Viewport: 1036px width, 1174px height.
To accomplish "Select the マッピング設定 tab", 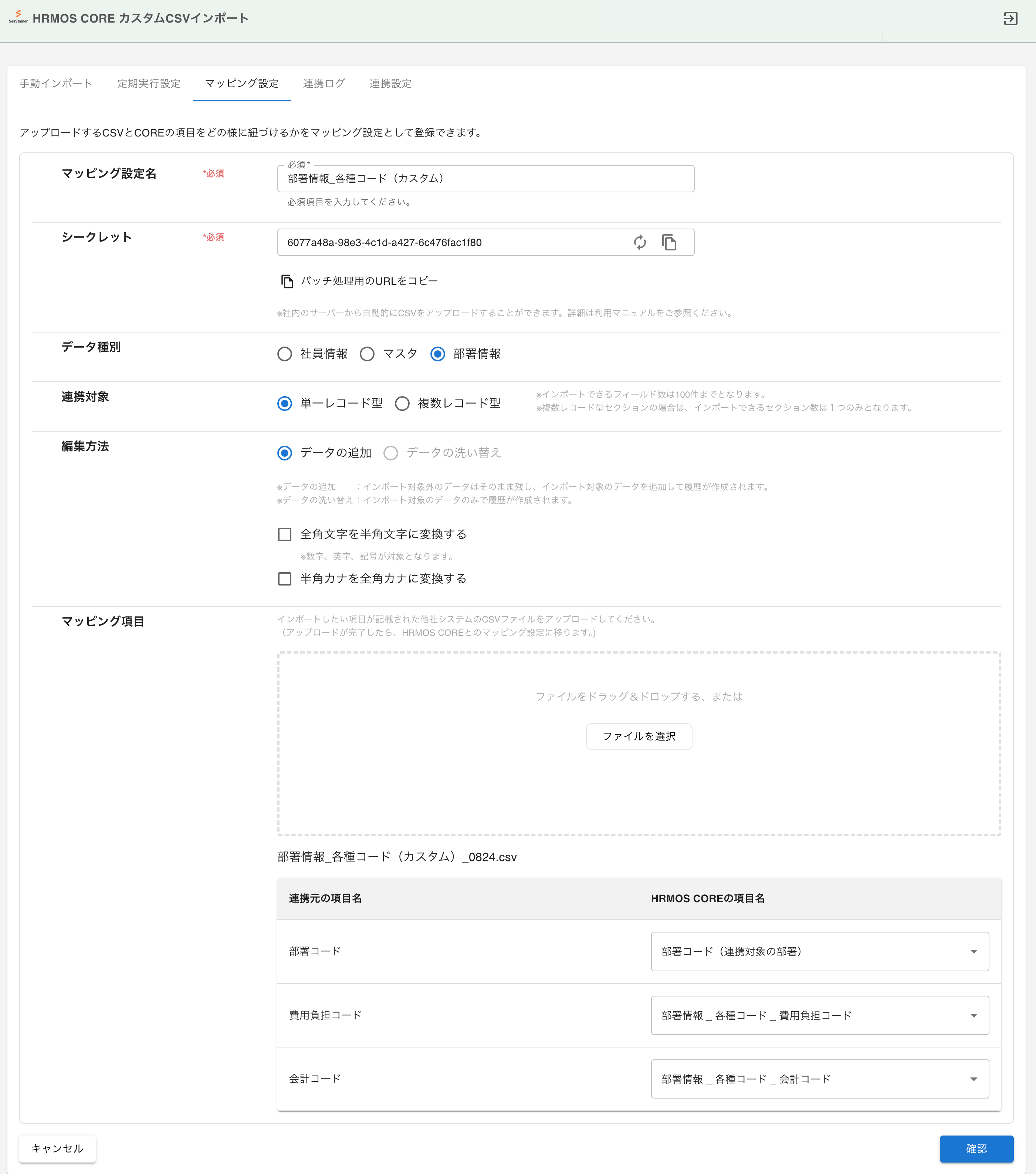I will 242,84.
